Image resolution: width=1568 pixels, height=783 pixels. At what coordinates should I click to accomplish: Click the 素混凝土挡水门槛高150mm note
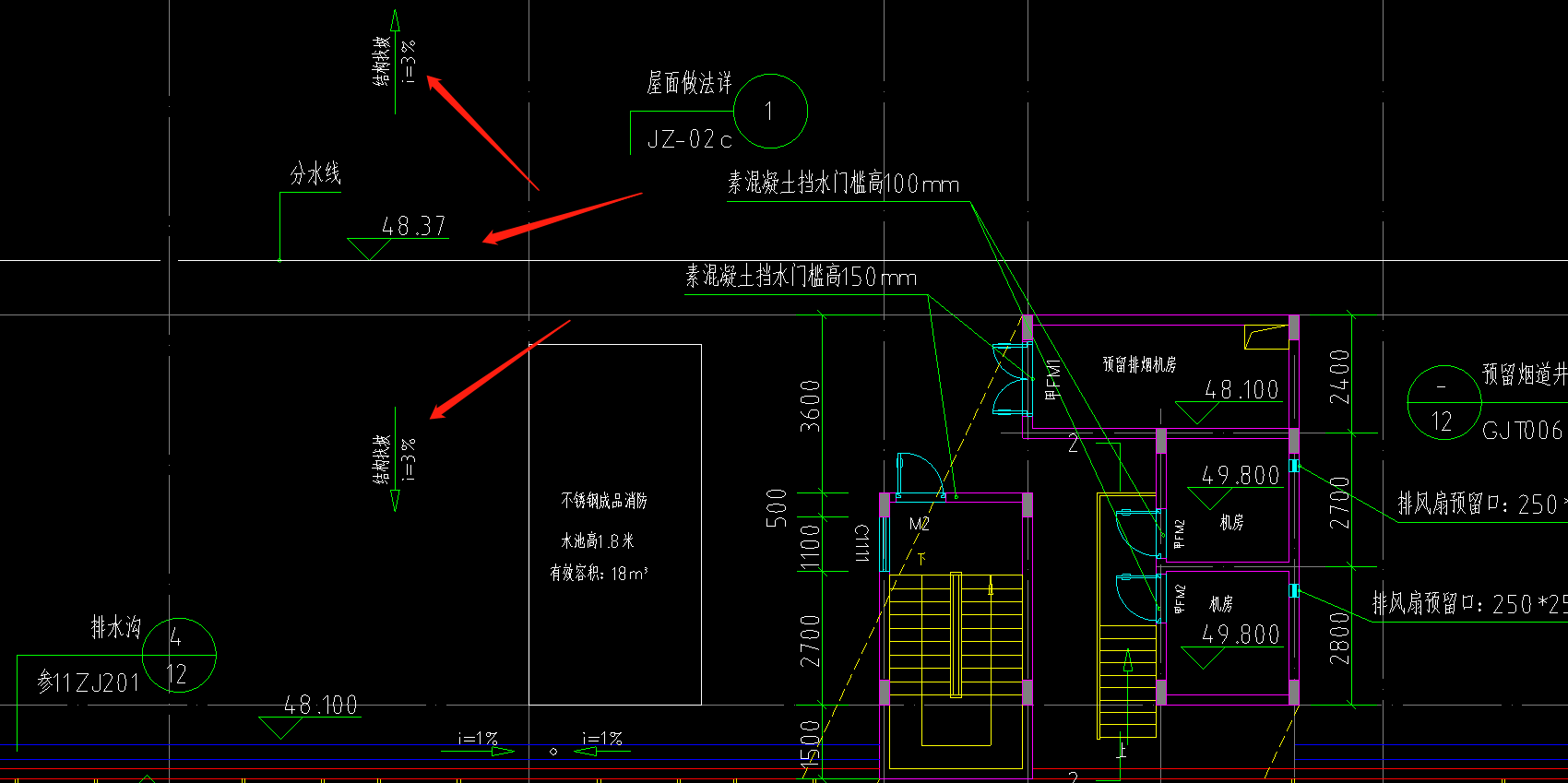point(801,276)
